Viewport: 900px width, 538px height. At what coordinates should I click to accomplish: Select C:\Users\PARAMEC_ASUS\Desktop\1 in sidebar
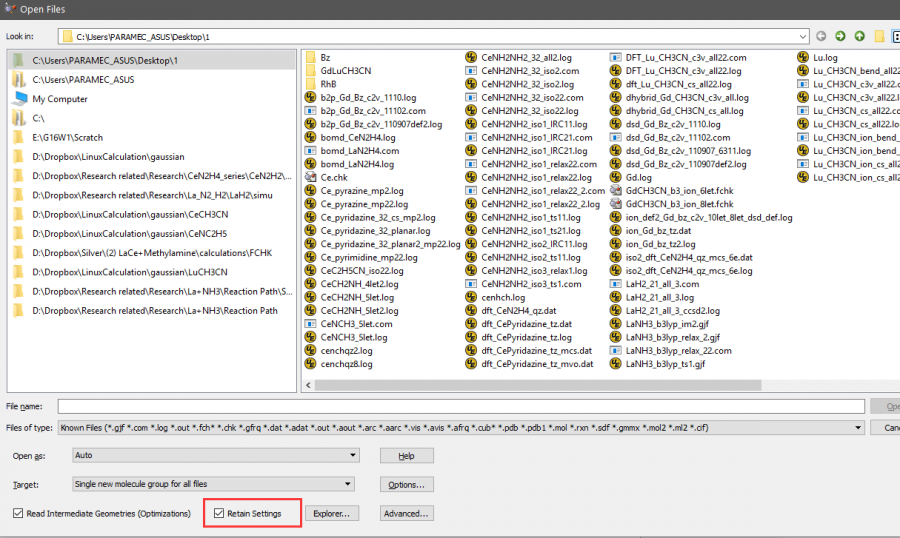[152, 60]
